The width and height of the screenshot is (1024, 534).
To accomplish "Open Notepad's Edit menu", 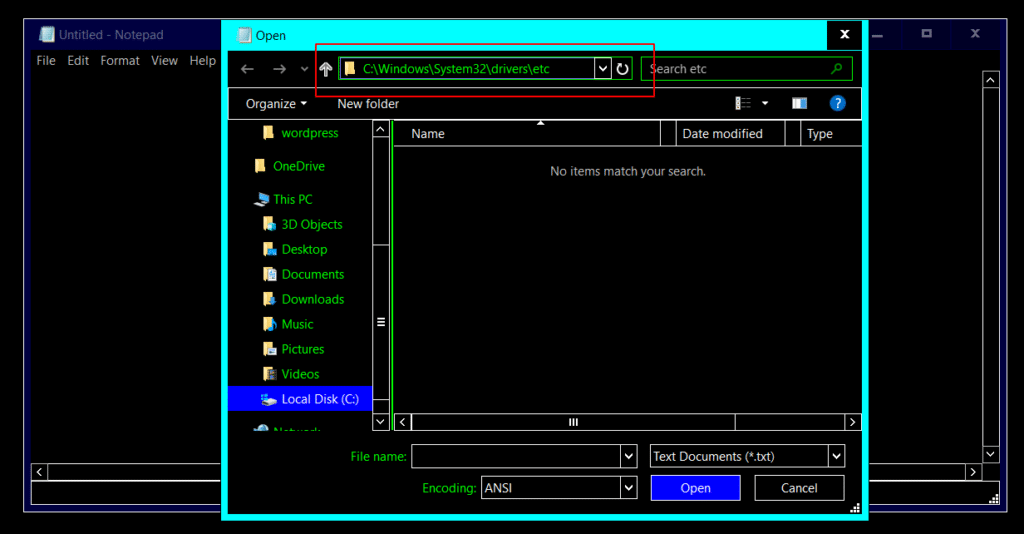I will 78,61.
